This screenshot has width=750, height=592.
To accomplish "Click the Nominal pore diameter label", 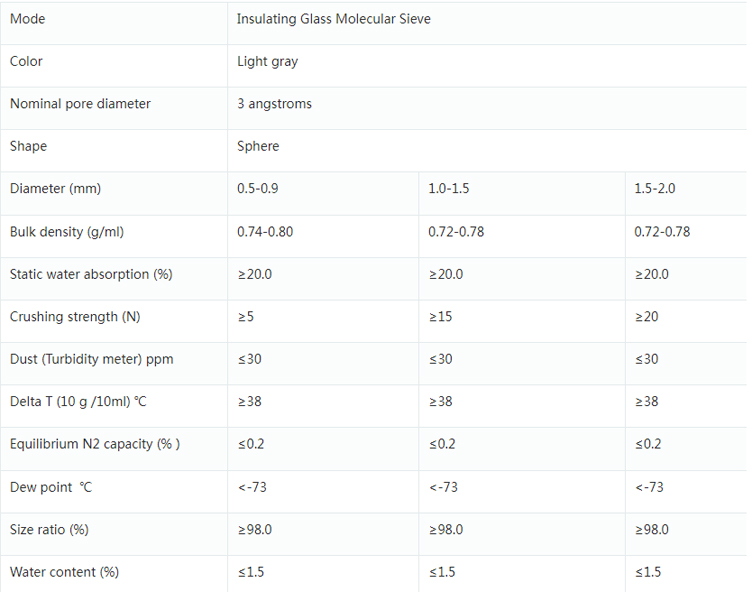I will coord(80,104).
